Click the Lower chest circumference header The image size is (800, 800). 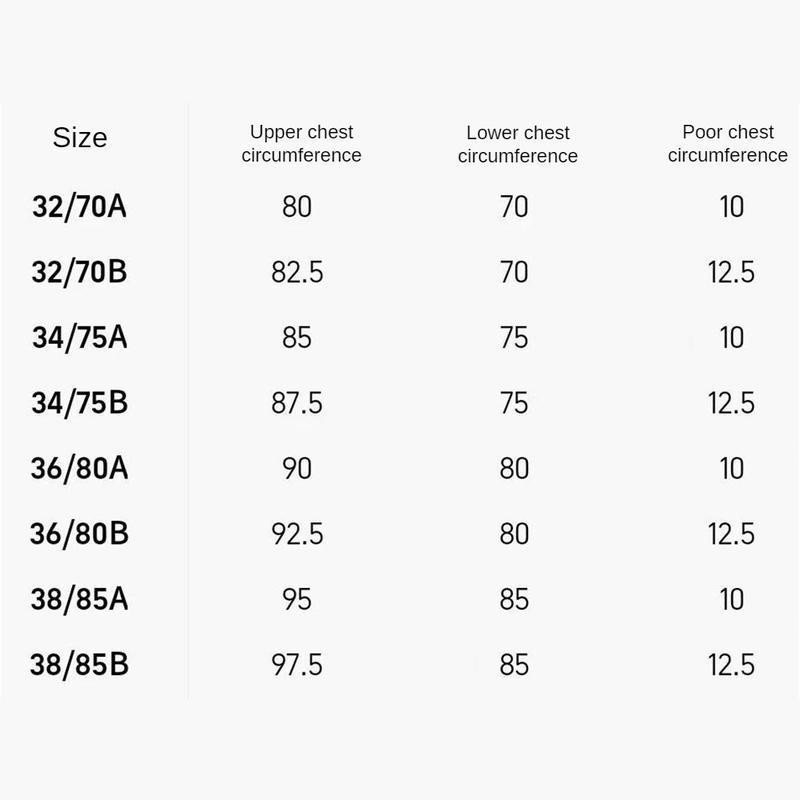click(517, 144)
